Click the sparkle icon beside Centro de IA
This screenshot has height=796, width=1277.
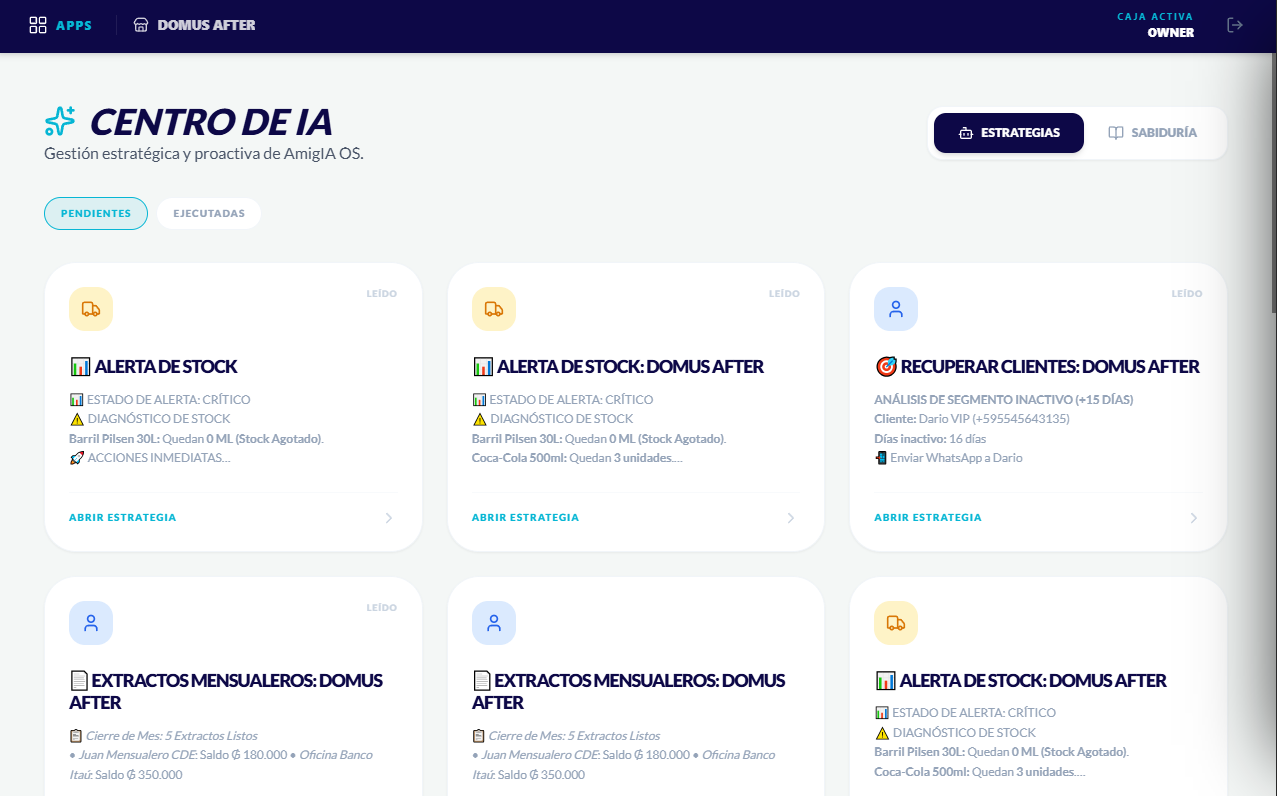click(x=60, y=121)
